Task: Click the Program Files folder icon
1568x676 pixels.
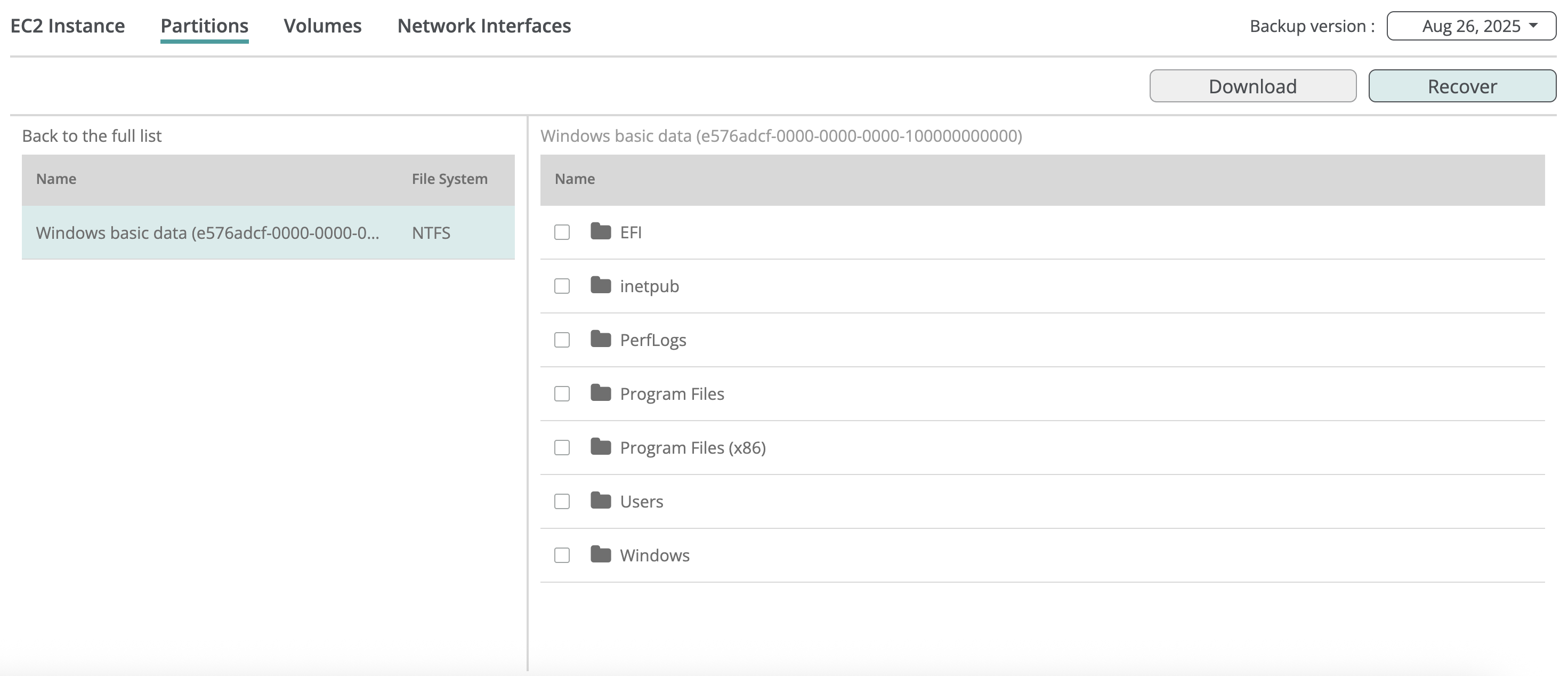Action: click(600, 393)
